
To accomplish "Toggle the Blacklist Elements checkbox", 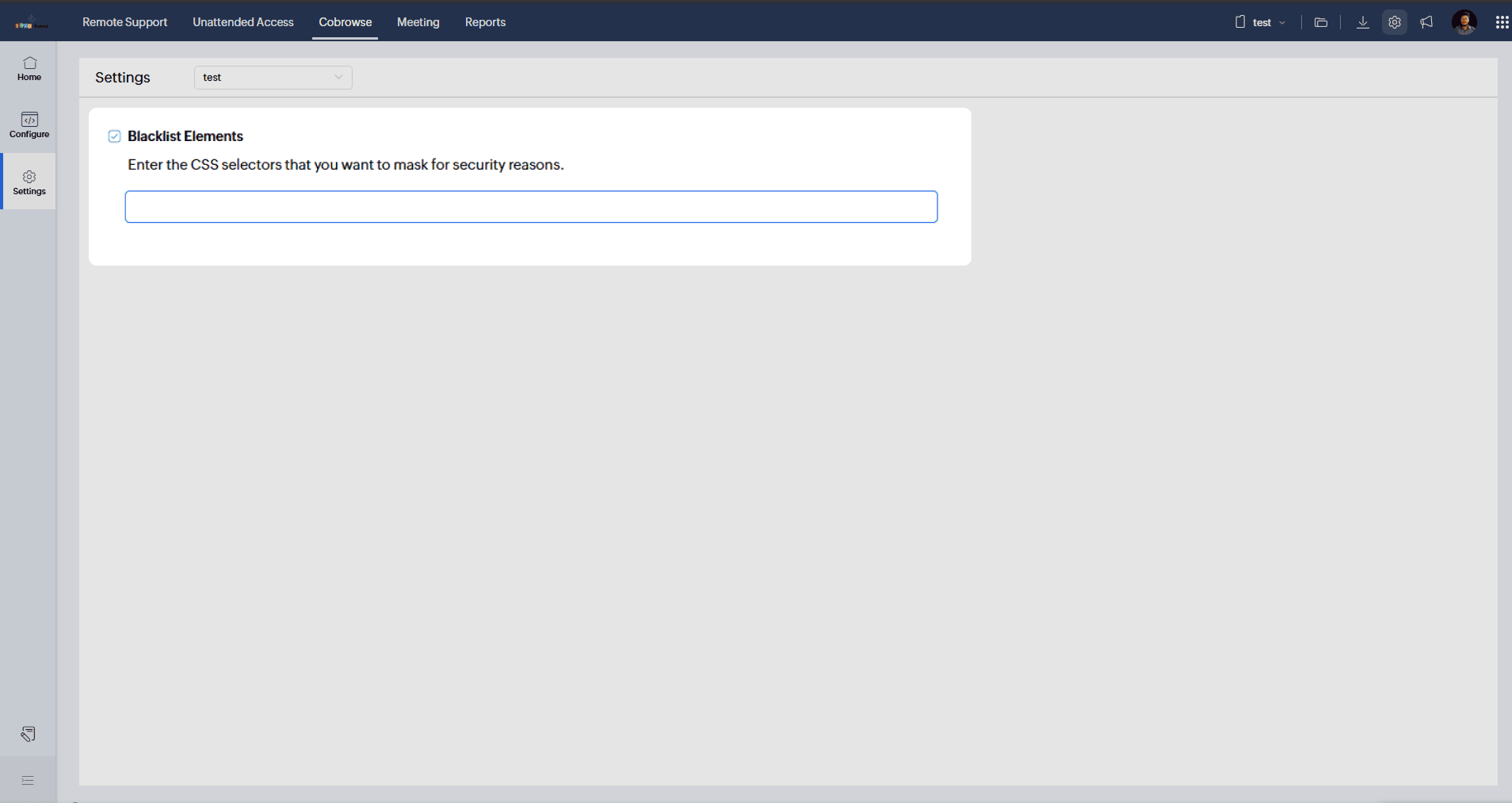I will (115, 136).
